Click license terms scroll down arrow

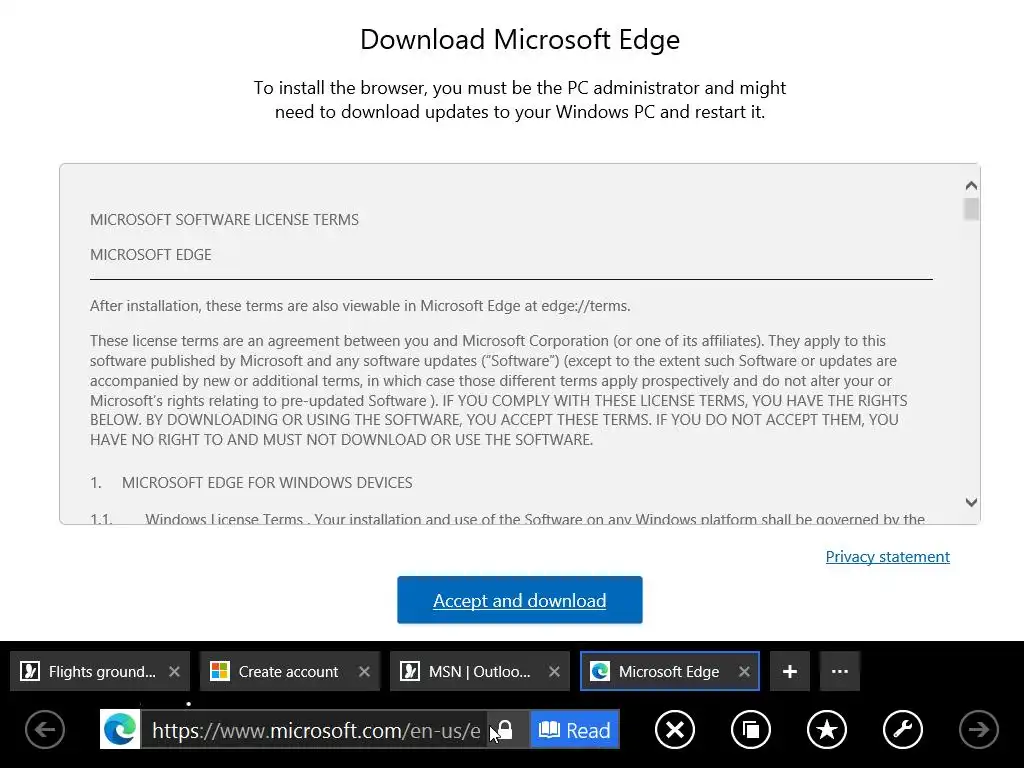971,502
